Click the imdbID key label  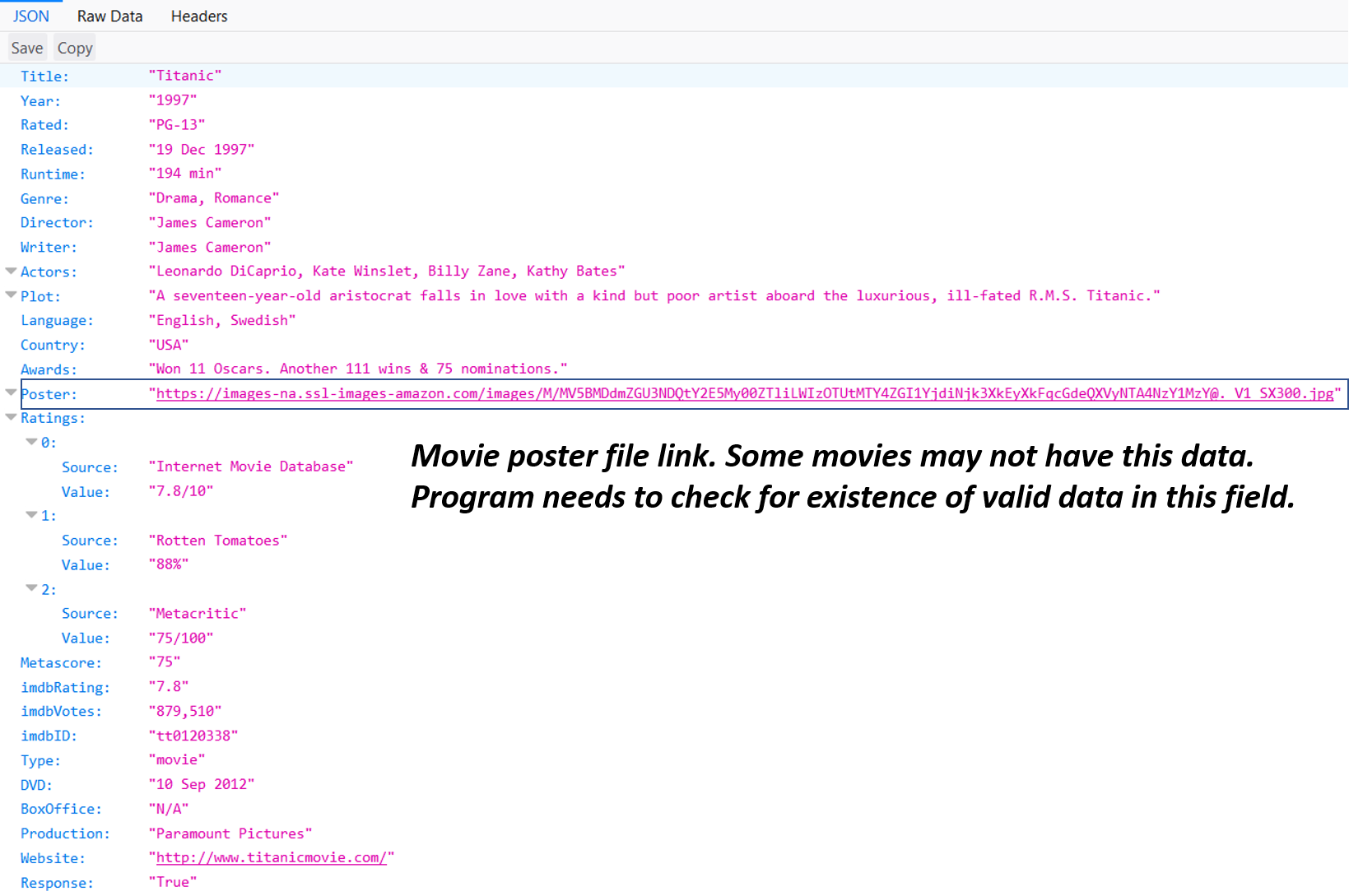[x=49, y=736]
